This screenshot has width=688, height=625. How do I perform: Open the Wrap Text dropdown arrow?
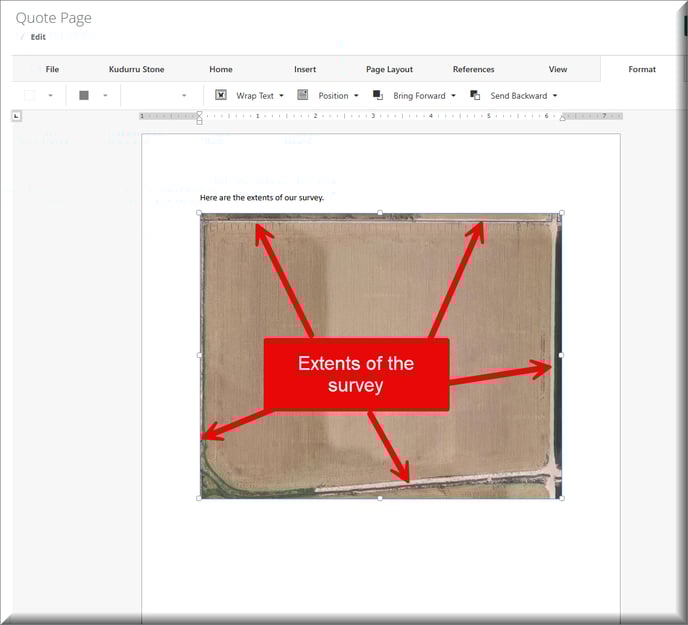pos(281,96)
